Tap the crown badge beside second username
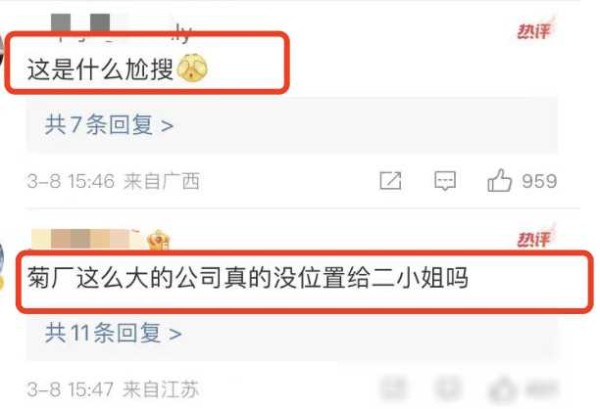The image size is (600, 409). tap(158, 240)
